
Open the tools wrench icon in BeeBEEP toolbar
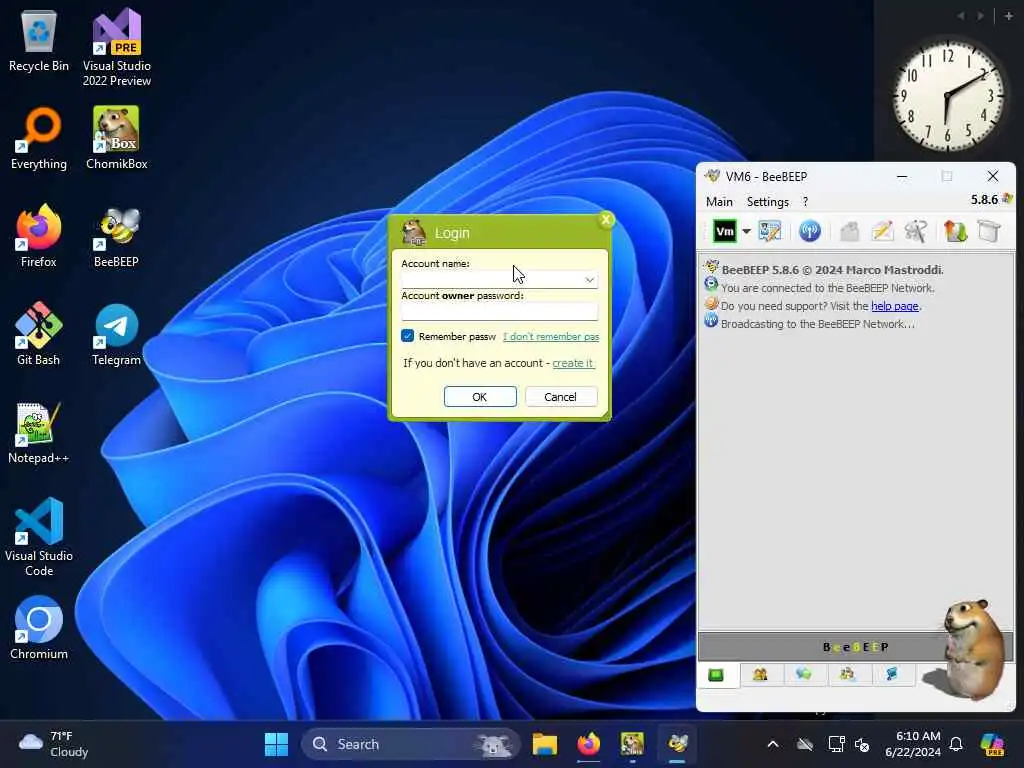point(916,231)
